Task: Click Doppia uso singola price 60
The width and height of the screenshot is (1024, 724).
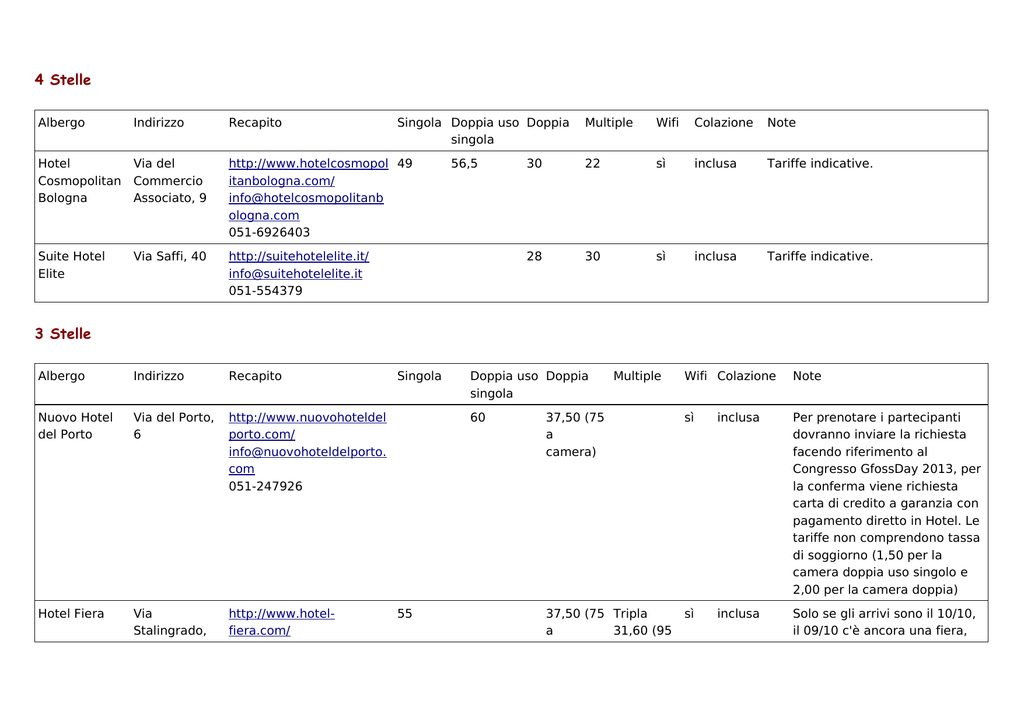Action: (477, 417)
